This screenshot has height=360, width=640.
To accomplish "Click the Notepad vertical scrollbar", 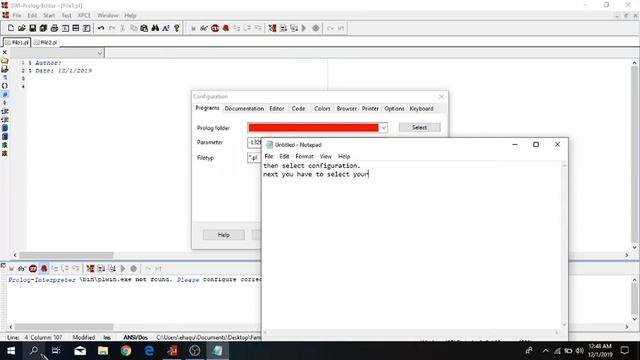I will click(x=564, y=245).
